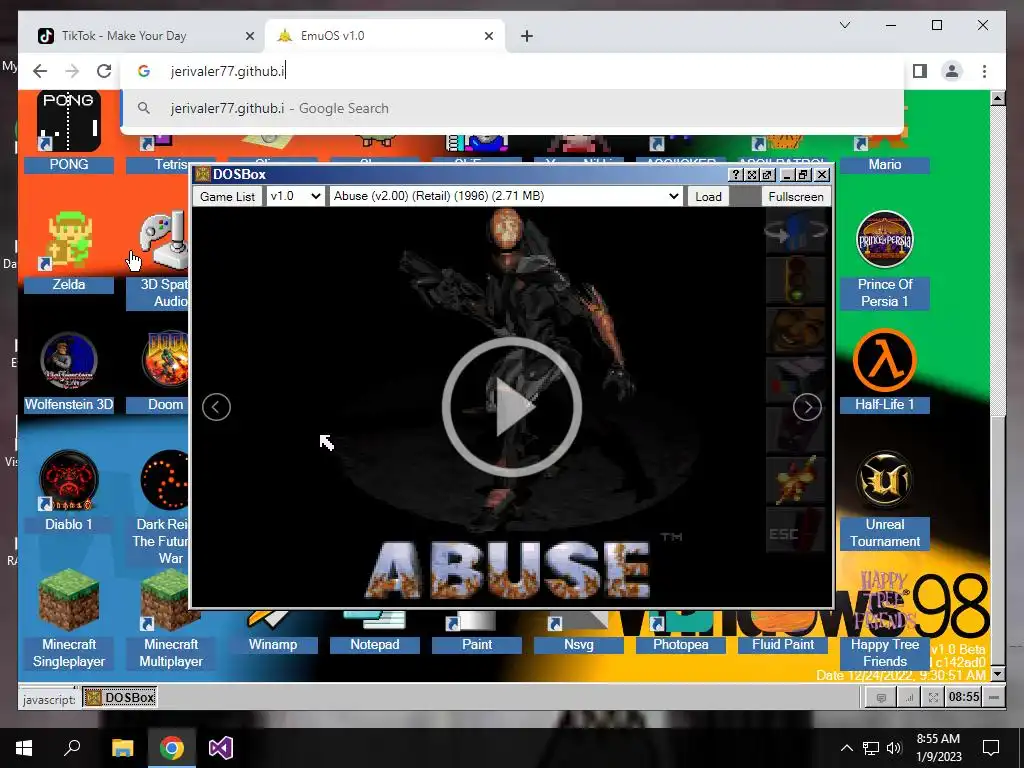Open Windows taskbar search
The image size is (1024, 768).
tap(72, 748)
